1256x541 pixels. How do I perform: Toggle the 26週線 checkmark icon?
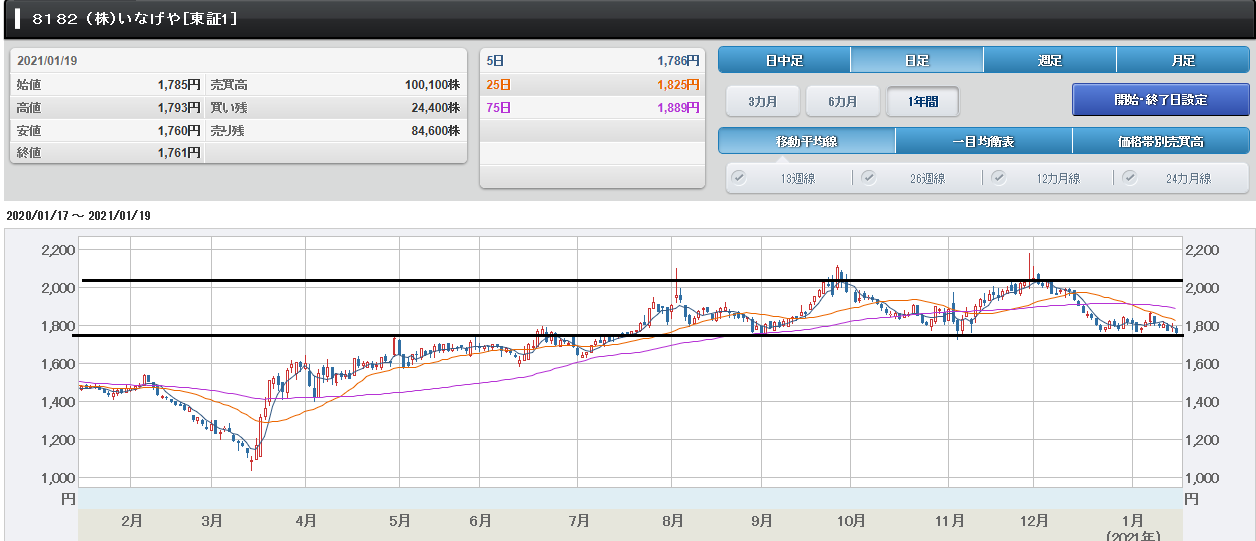point(868,178)
